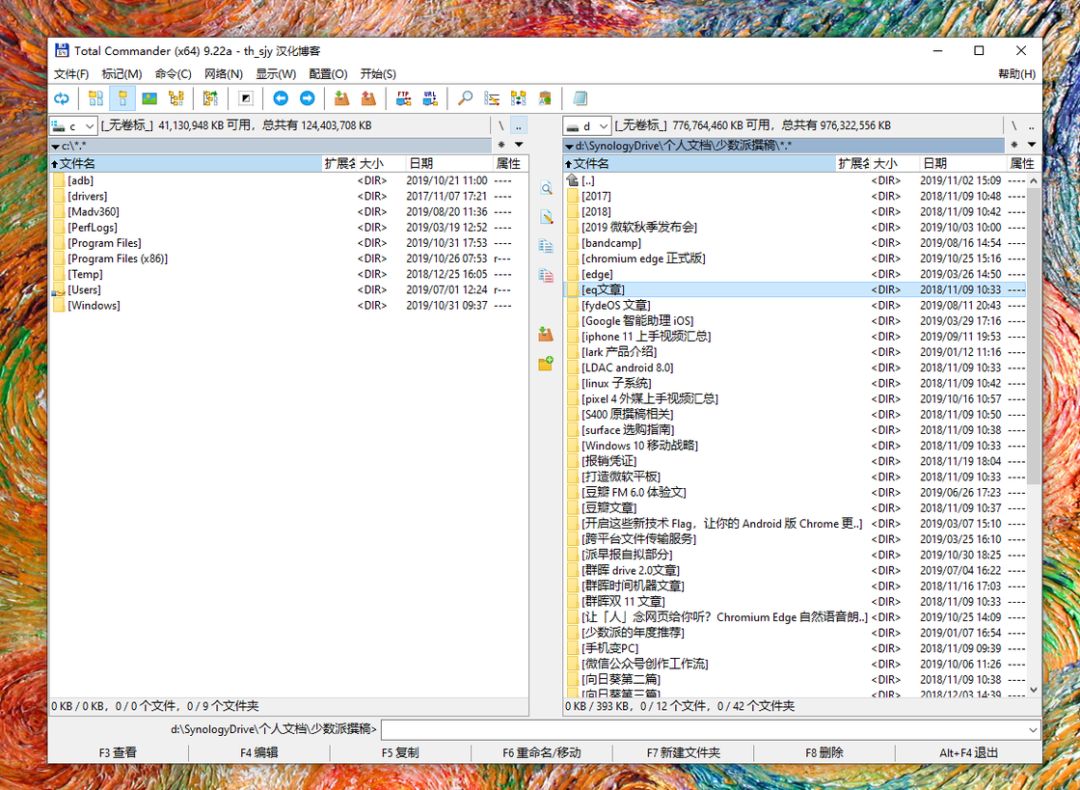Click the invert selection toolbar icon
Screen dimensions: 1080x790
point(246,98)
